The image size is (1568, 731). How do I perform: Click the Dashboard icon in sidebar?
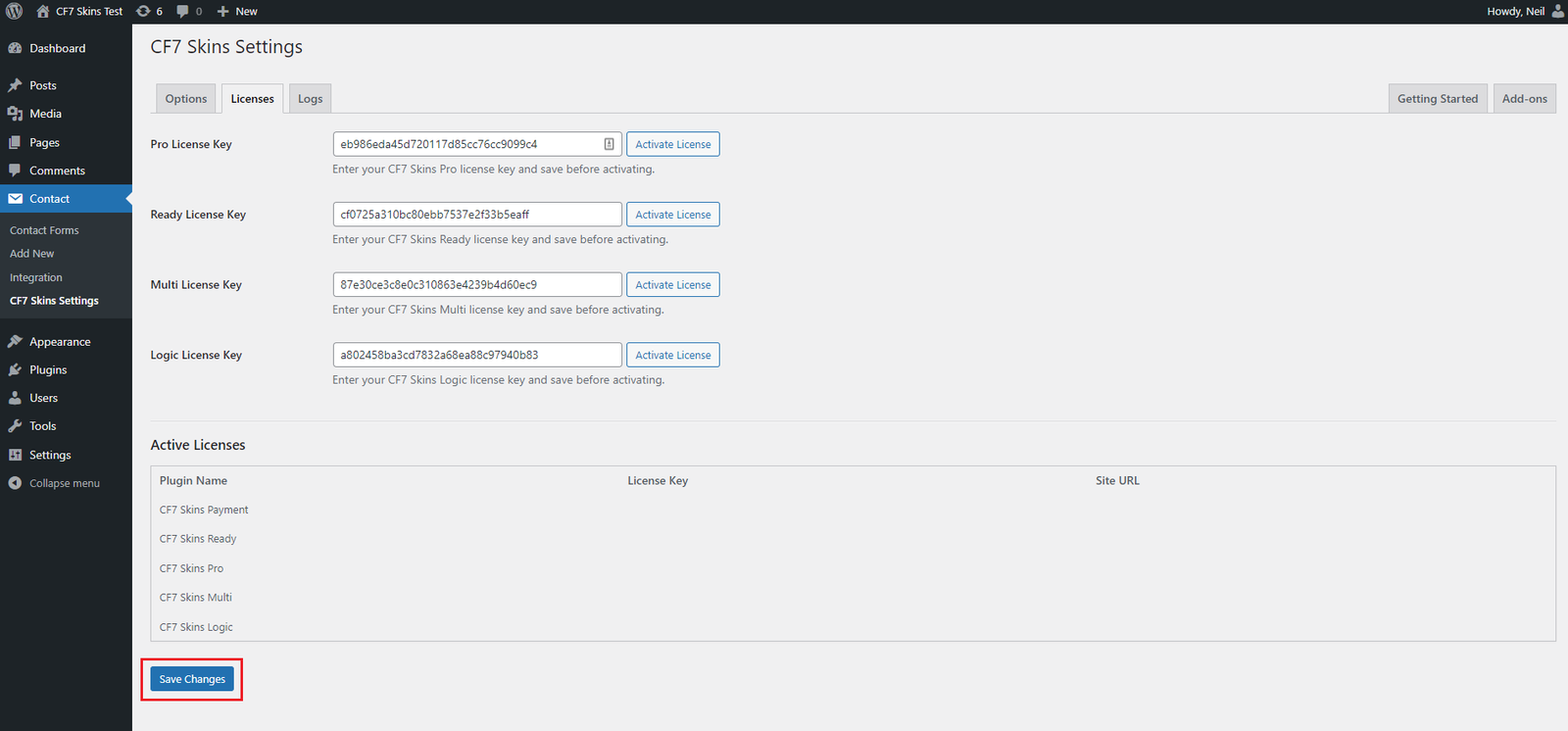[15, 48]
